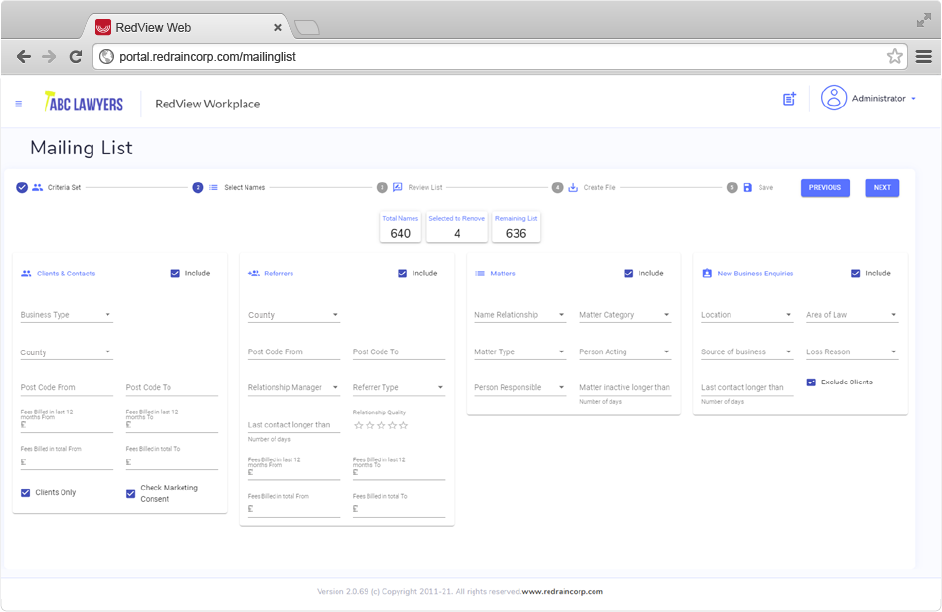Open the Person Acting dropdown
This screenshot has height=612, width=942.
[625, 352]
